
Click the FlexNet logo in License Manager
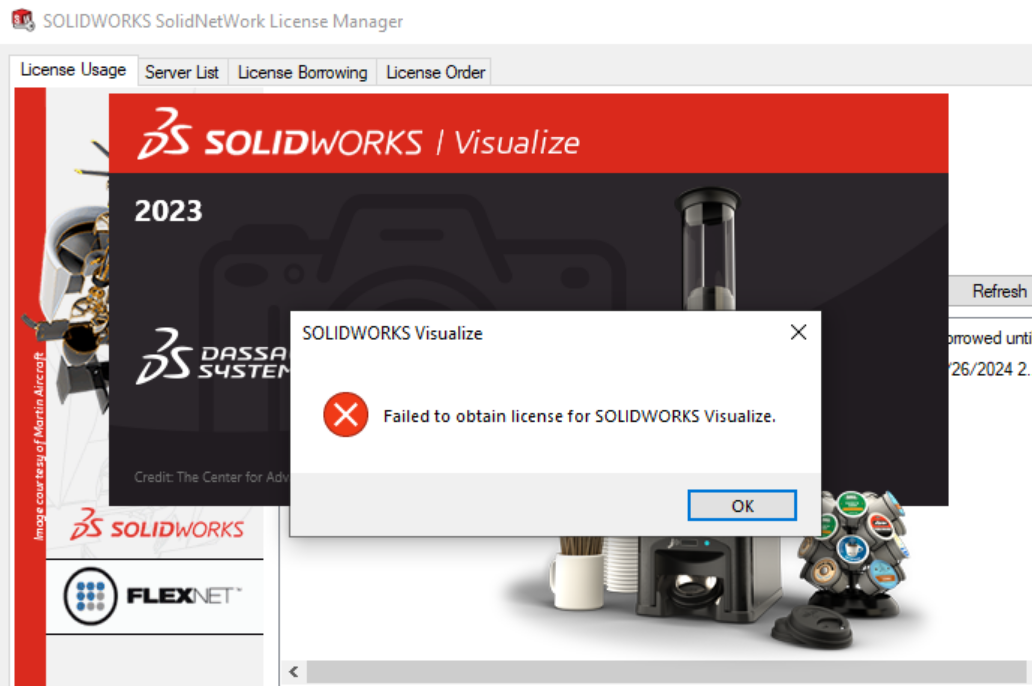pos(153,596)
